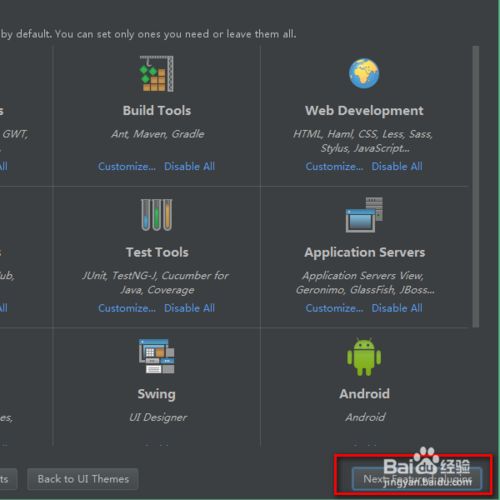
Task: Select the Application Servers heading
Action: click(365, 253)
